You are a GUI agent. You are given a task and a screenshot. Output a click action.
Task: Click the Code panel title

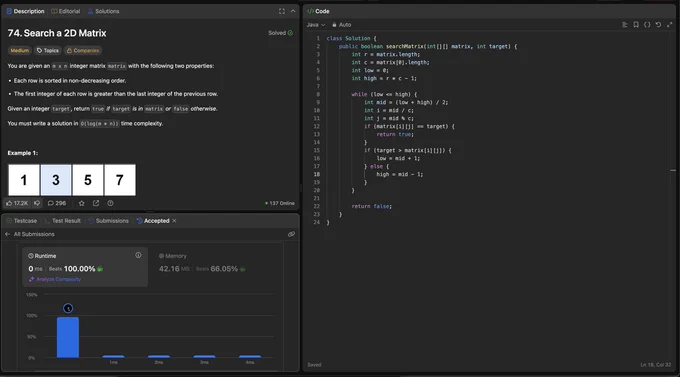318,11
